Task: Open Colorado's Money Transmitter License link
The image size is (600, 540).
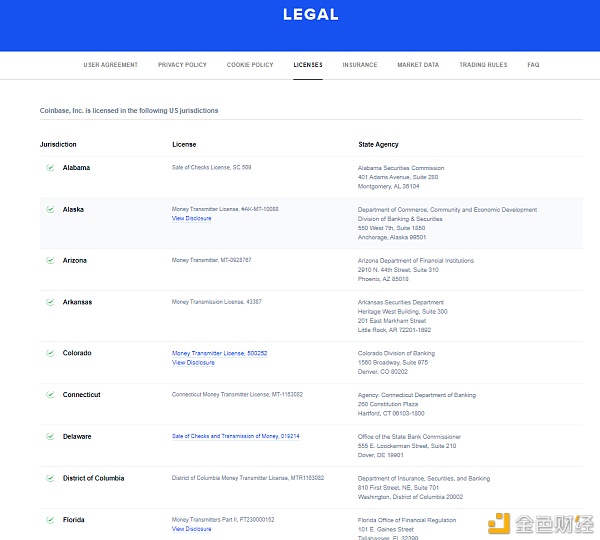Action: 219,353
